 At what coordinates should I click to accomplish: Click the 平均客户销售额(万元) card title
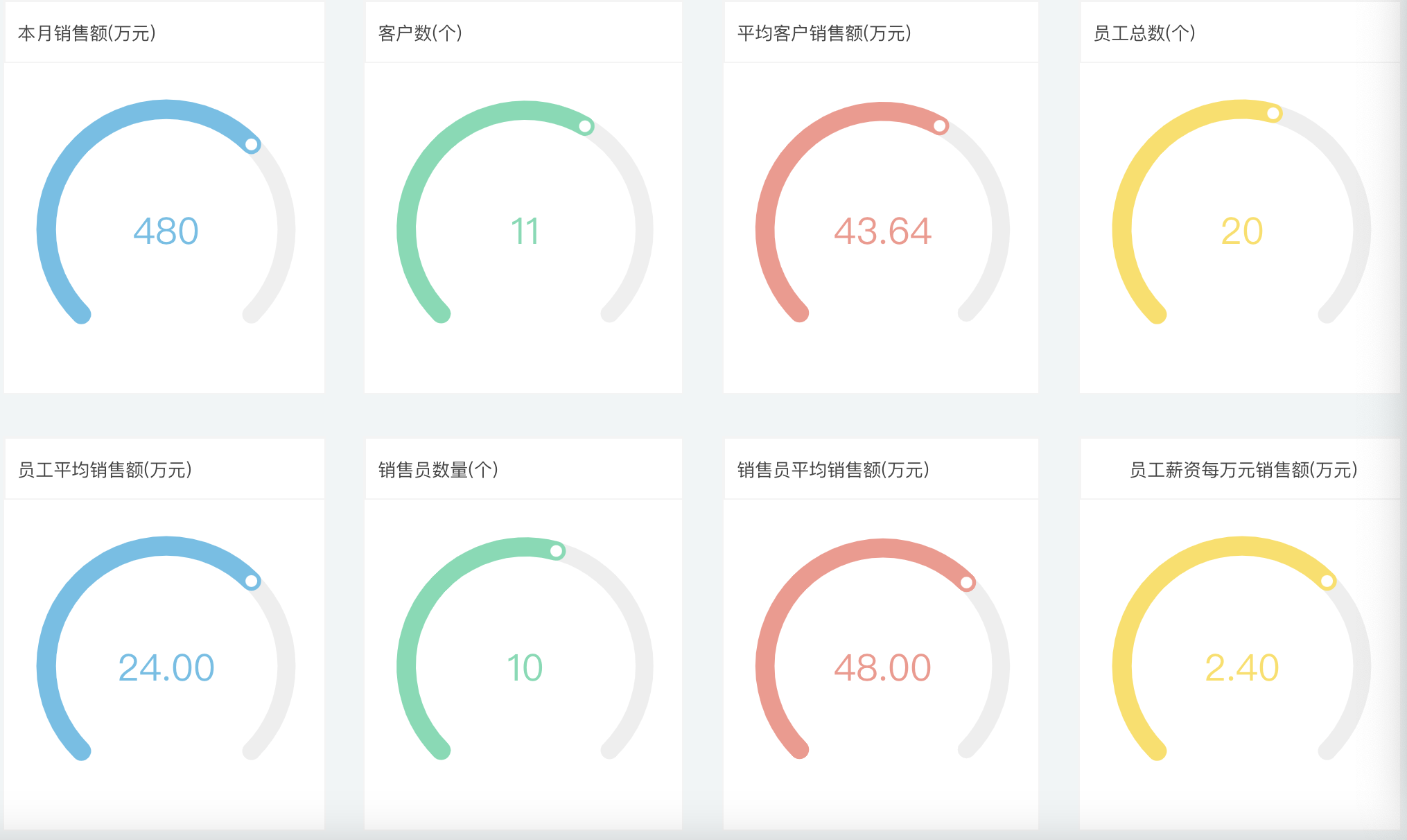pos(824,33)
